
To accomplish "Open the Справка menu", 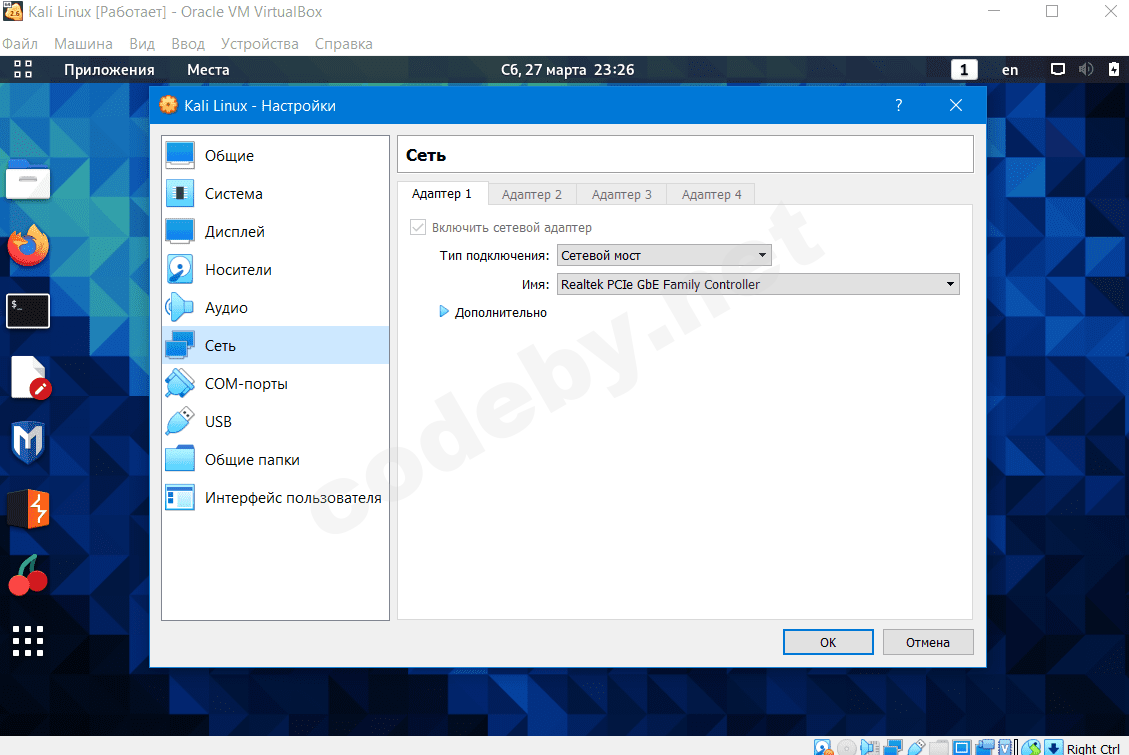I will [343, 44].
